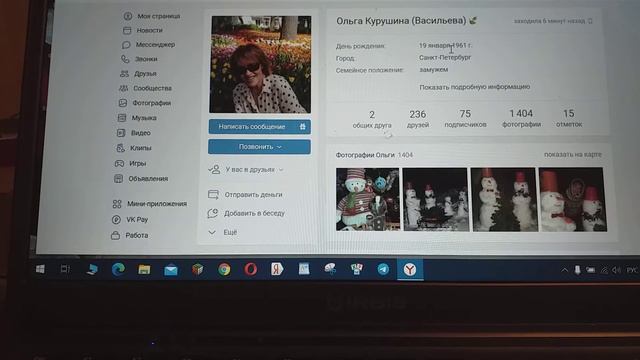Click volume speaker tray icon
Viewport: 640px width, 360px height.
pos(617,270)
